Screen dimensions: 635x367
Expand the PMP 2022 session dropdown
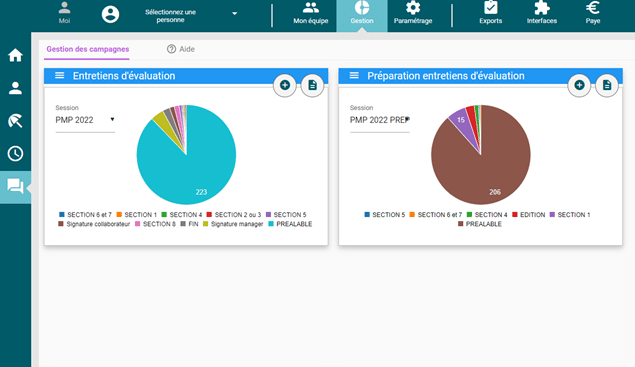[x=85, y=120]
